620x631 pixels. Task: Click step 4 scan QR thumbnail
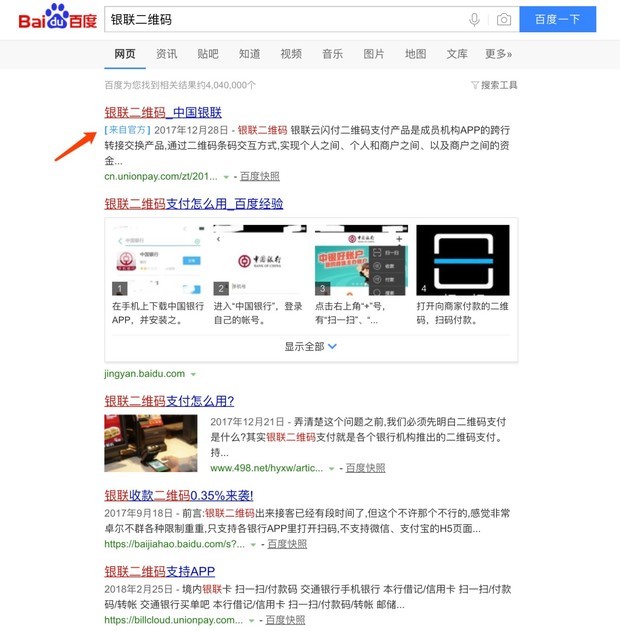coord(463,260)
